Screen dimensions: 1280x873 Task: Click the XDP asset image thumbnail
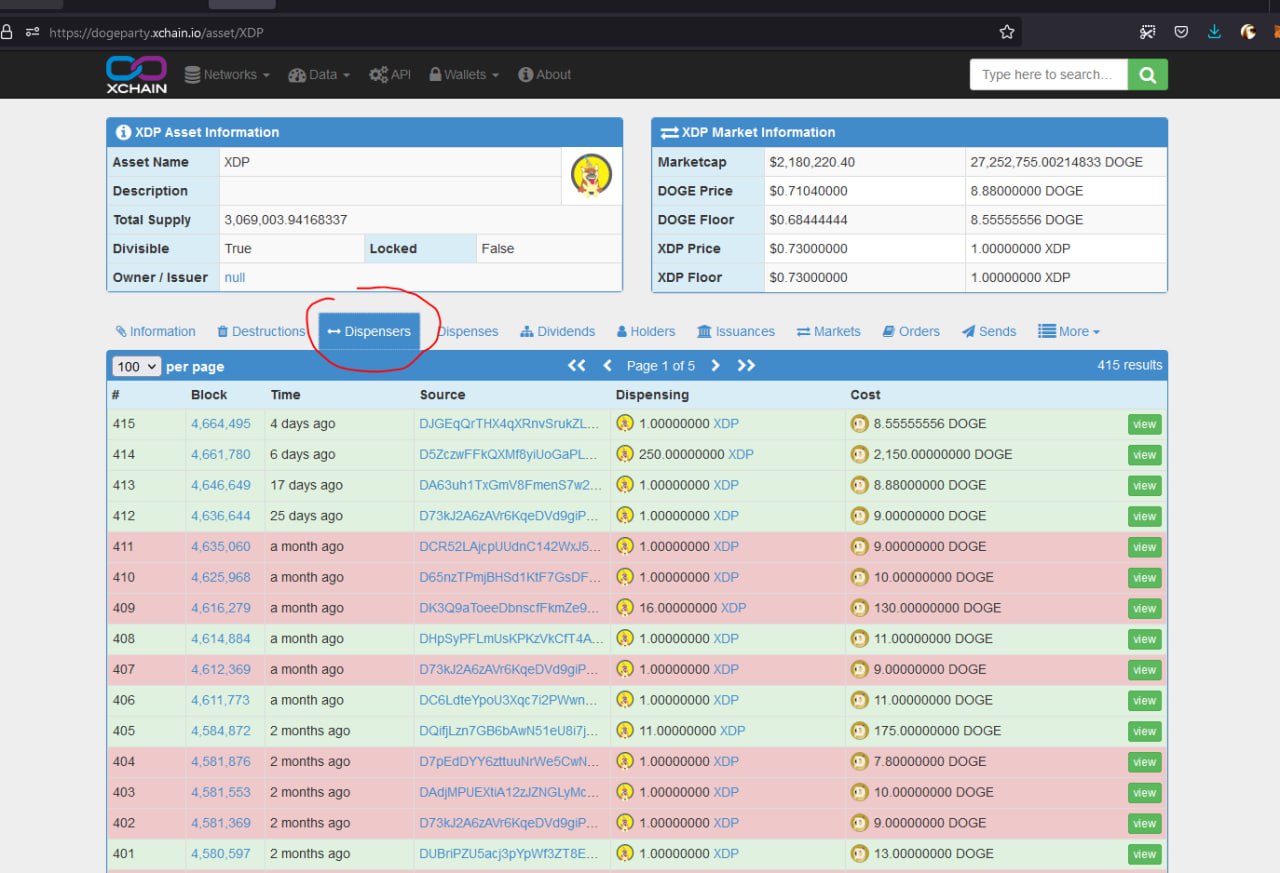(x=591, y=176)
